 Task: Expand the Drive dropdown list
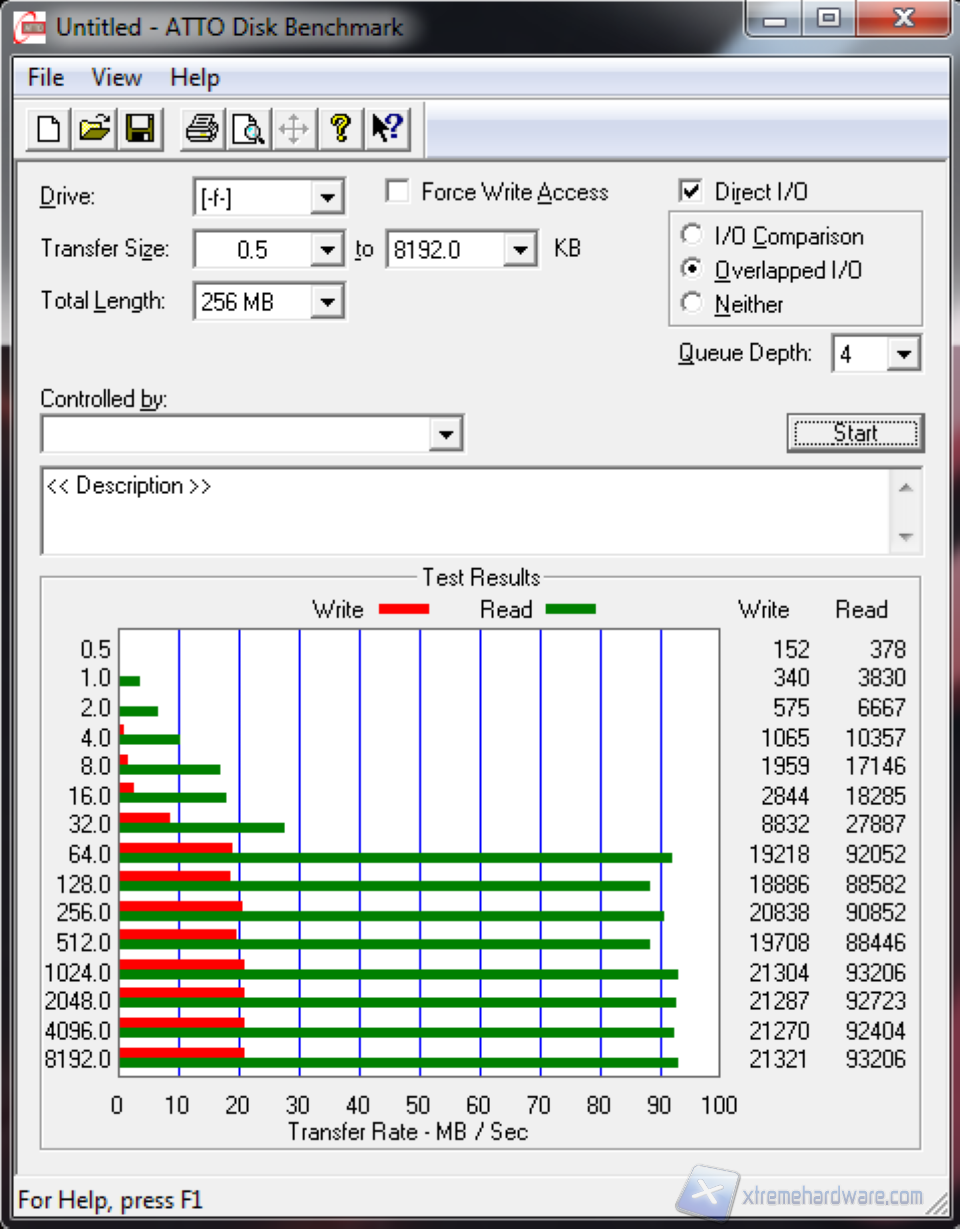point(326,198)
